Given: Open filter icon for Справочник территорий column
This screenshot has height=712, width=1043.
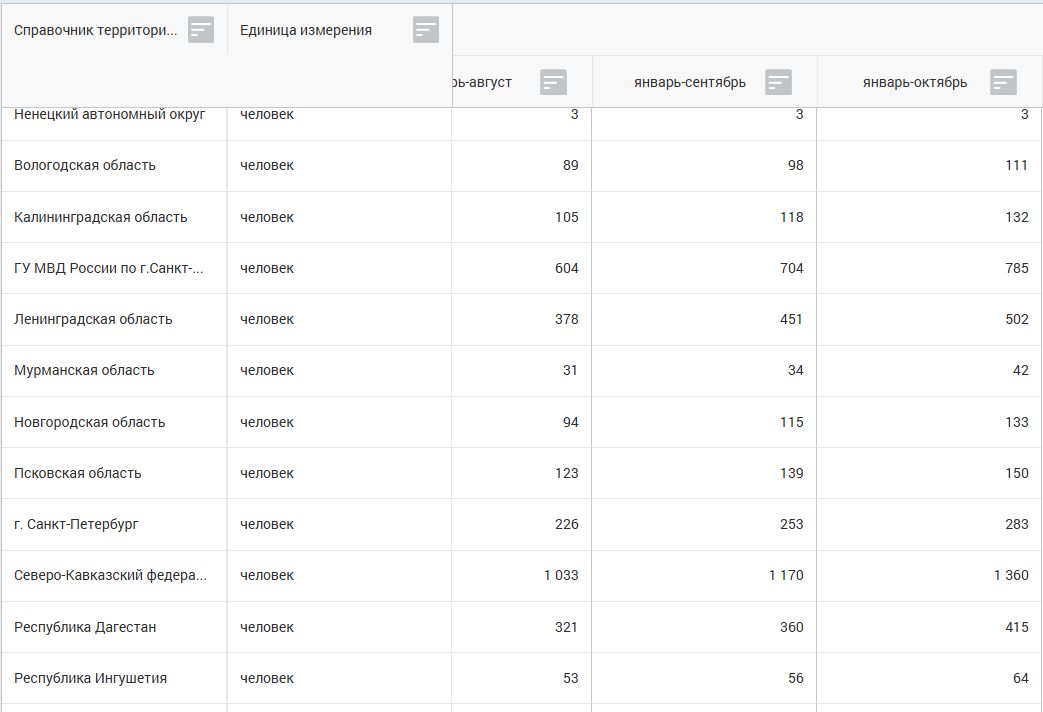Looking at the screenshot, I should tap(201, 30).
